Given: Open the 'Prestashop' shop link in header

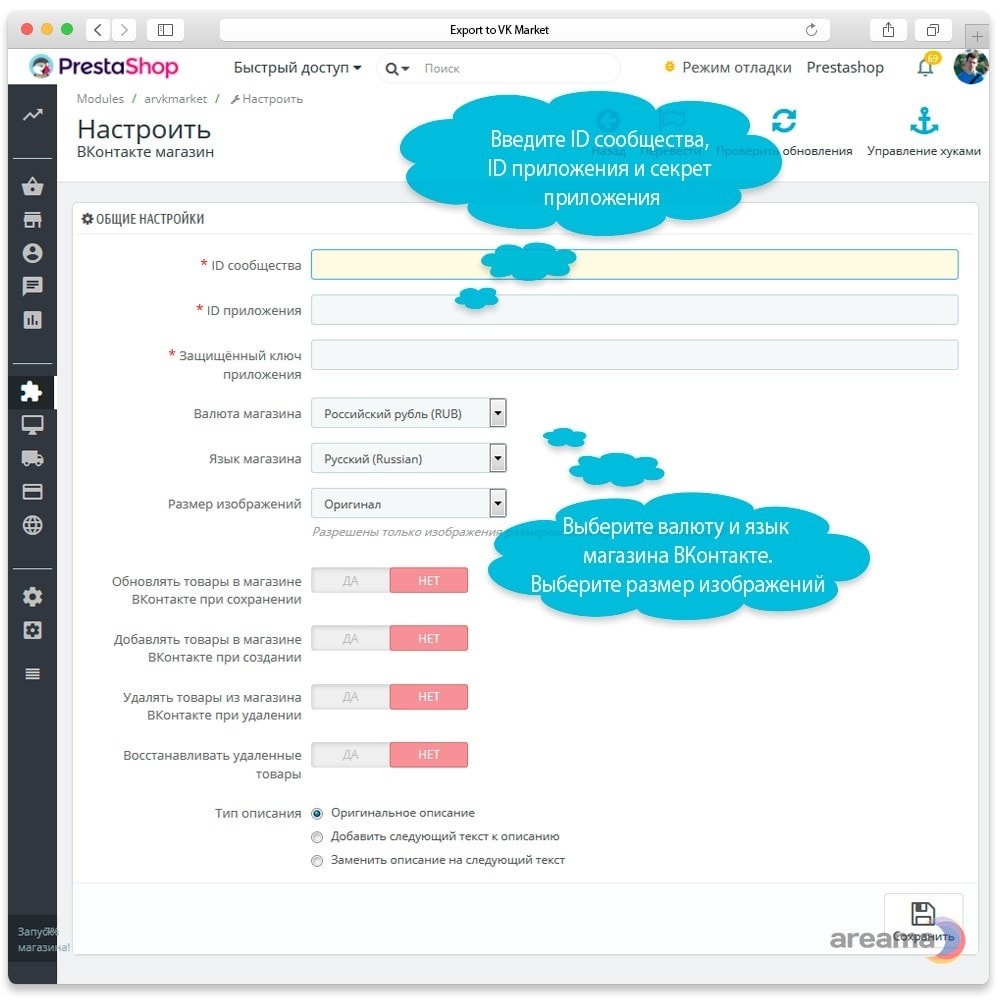Looking at the screenshot, I should 845,68.
